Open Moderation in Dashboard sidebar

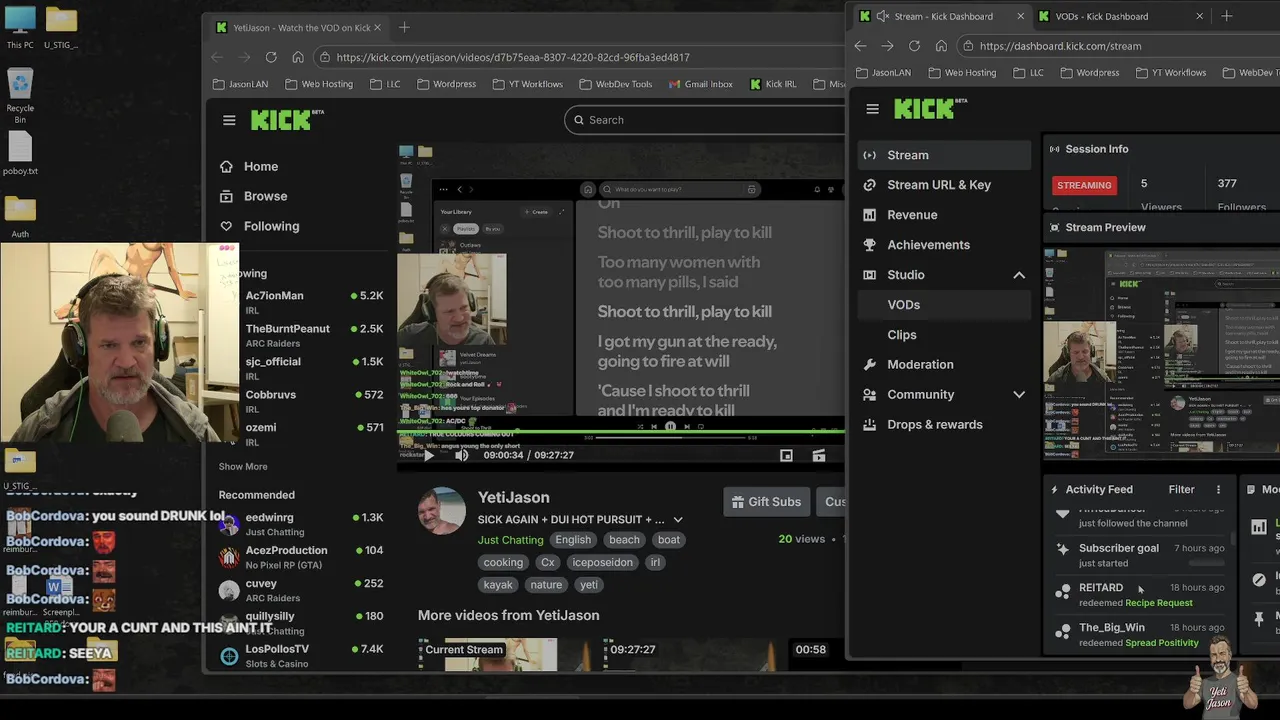pos(944,365)
